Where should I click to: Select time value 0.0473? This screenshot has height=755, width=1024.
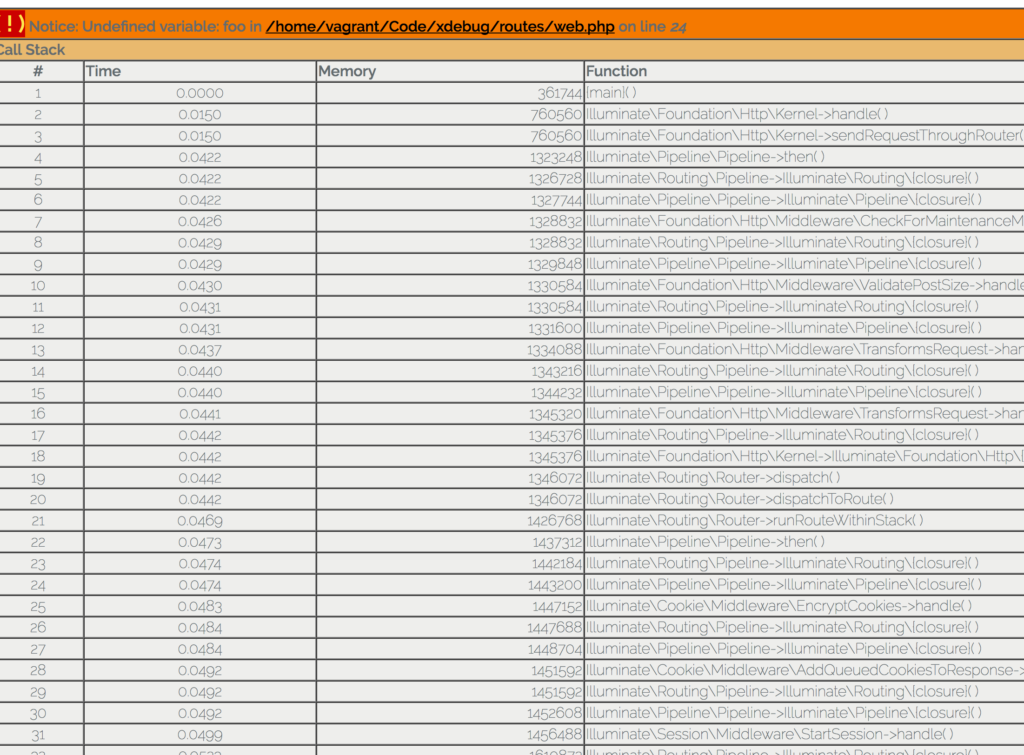200,542
